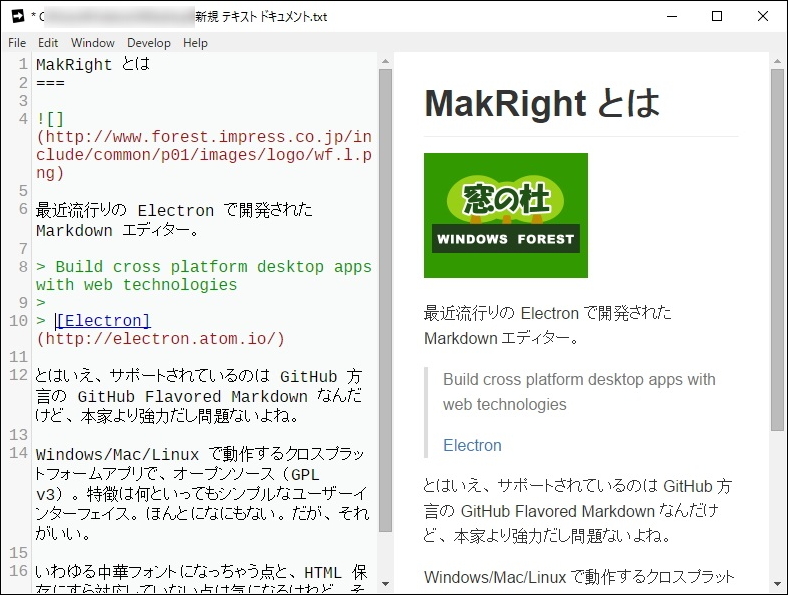Click the editor scrollbar up arrow
788x595 pixels.
(385, 61)
